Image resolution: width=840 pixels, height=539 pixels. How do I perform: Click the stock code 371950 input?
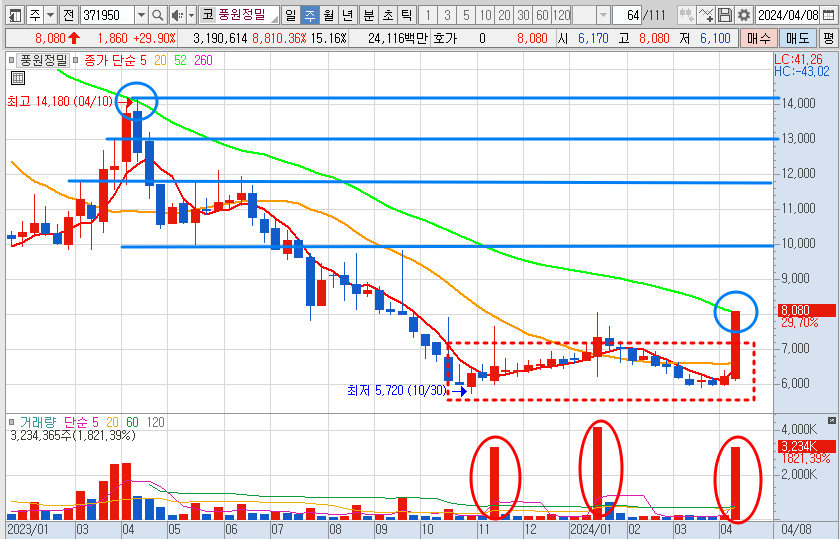click(x=107, y=15)
